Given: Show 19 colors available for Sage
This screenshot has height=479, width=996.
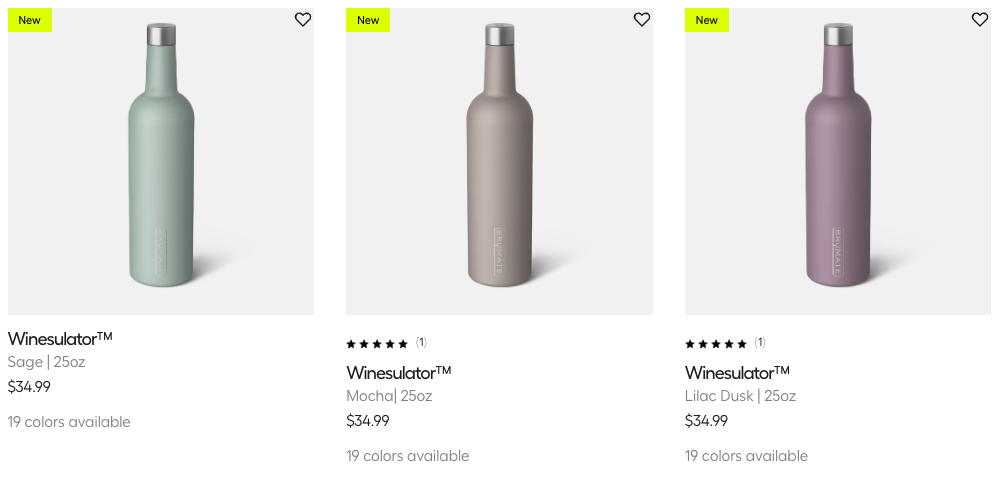Looking at the screenshot, I should click(69, 422).
